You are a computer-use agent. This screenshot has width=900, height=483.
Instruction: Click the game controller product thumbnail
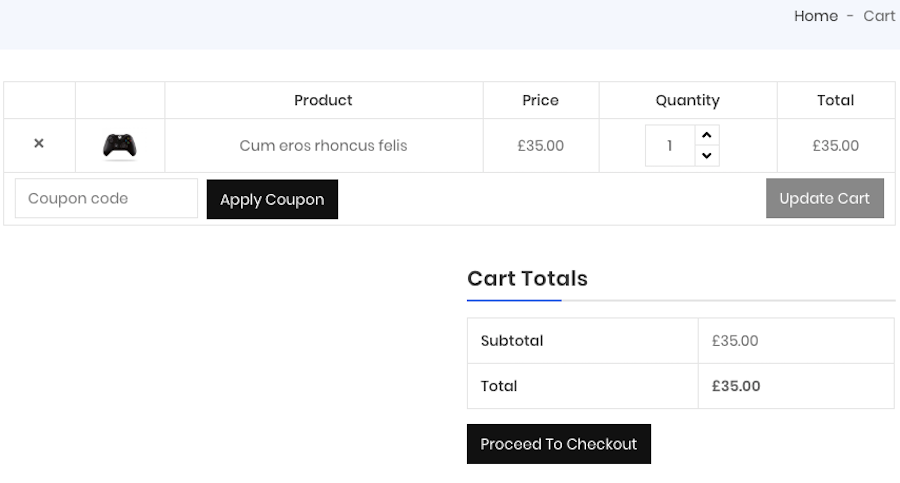(120, 146)
